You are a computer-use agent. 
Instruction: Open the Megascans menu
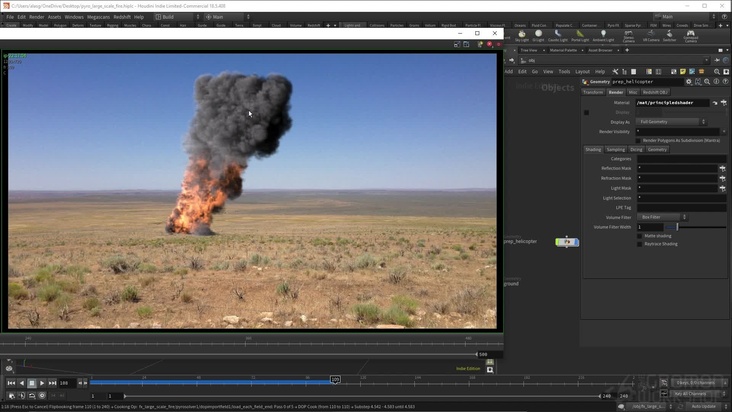pyautogui.click(x=99, y=17)
